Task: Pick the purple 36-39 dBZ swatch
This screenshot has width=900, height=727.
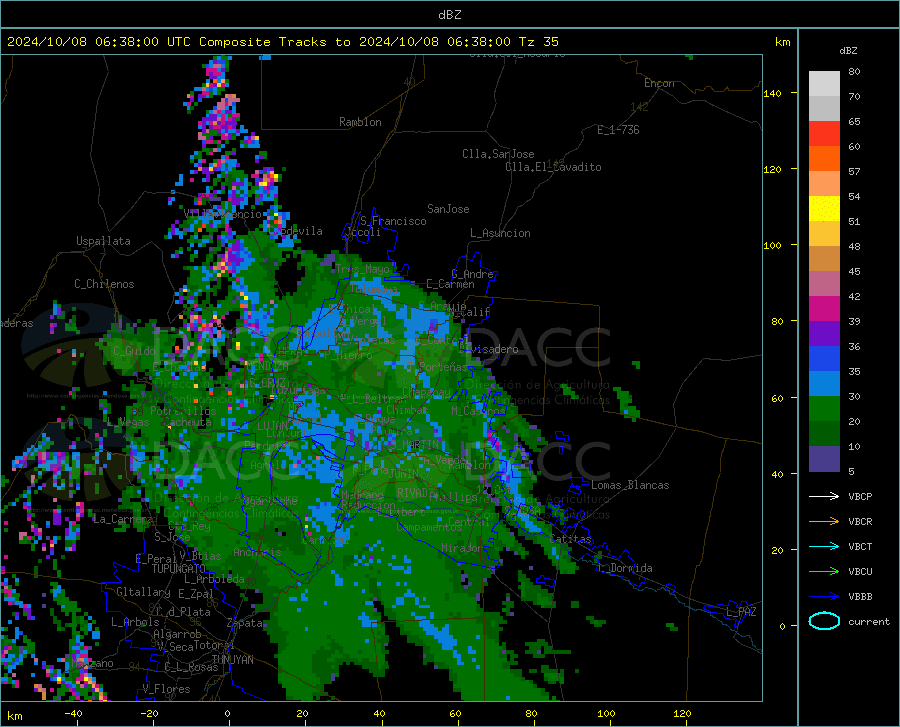Action: [824, 334]
